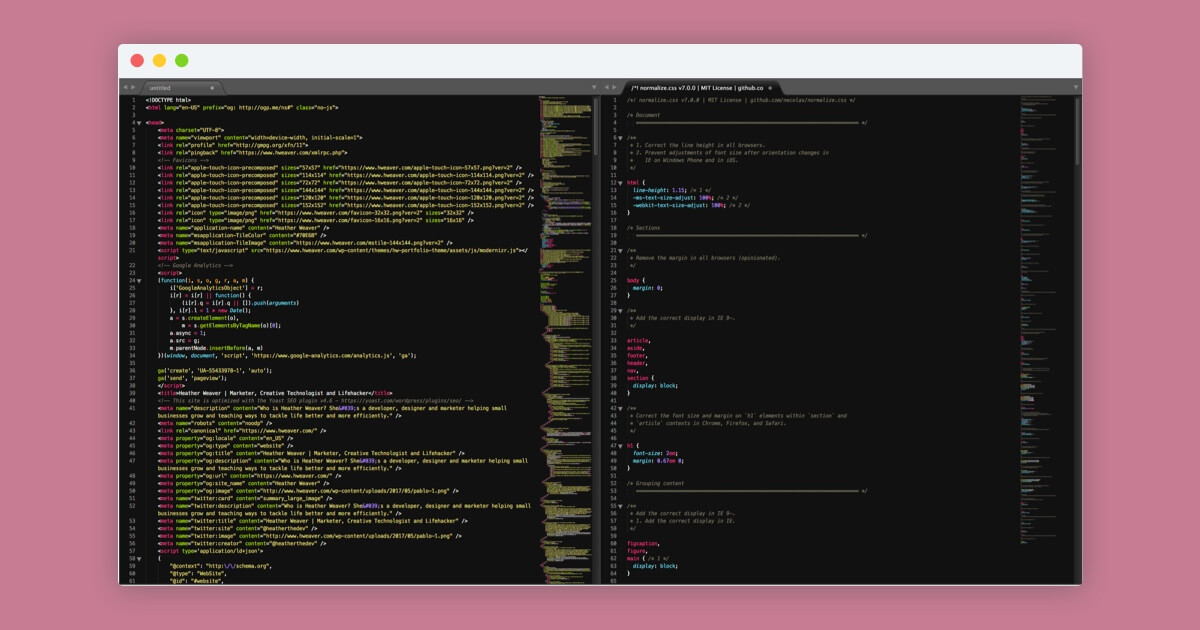
Task: Click the 'main { /* 1 */' line
Action: (x=646, y=558)
